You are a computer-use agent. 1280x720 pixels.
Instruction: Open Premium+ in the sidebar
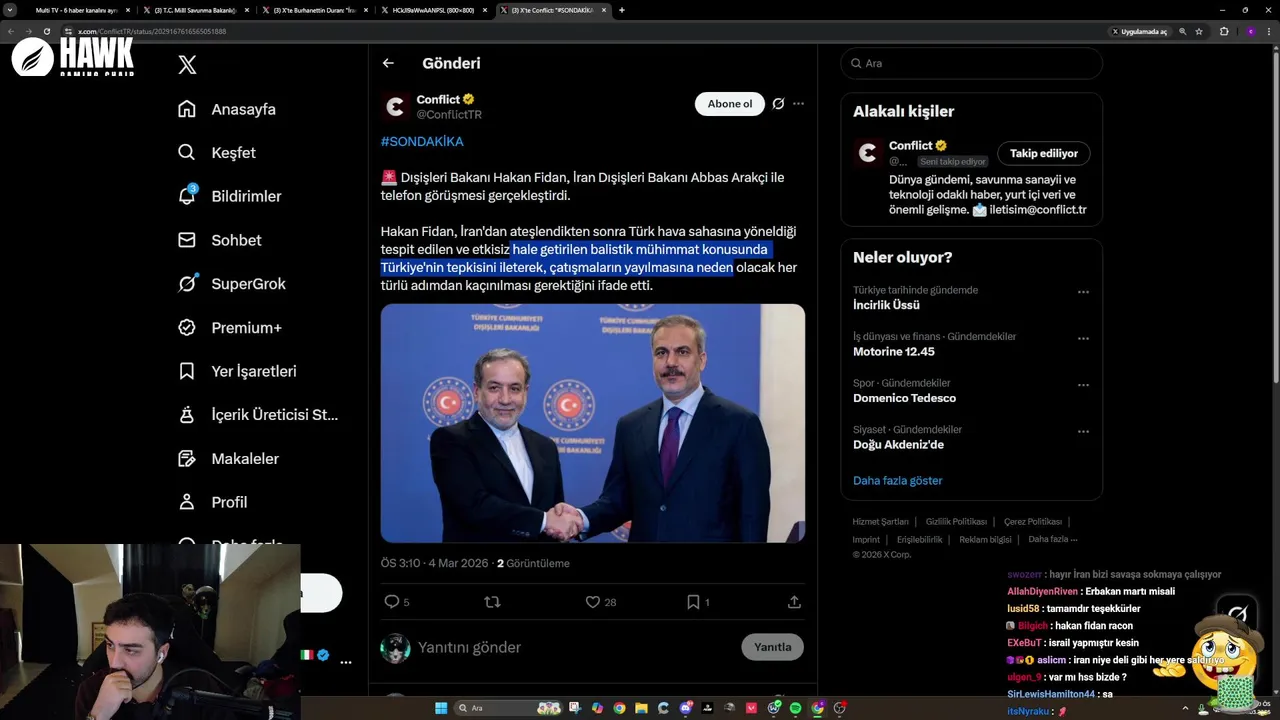point(230,328)
